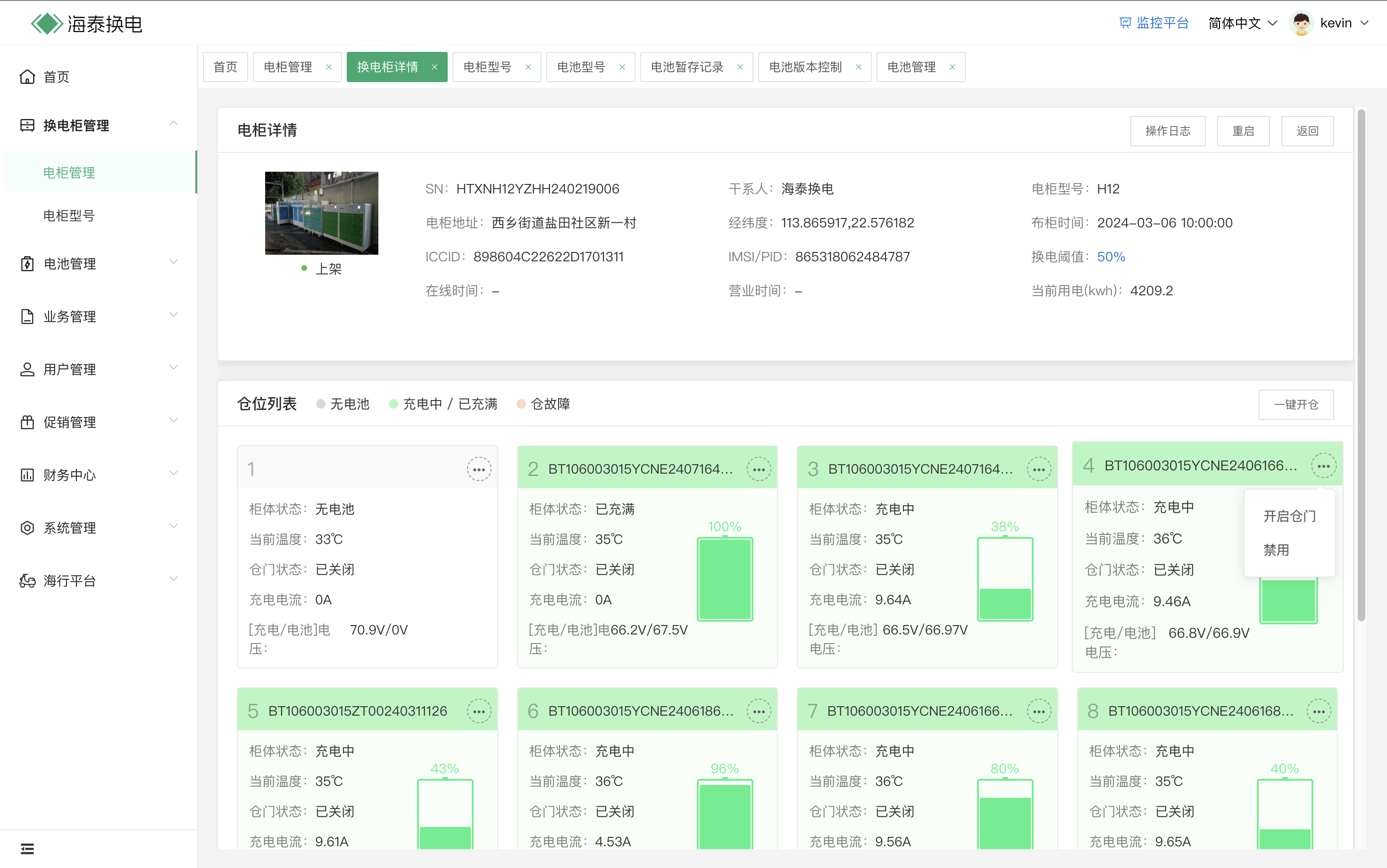Screen dimensions: 1387x868
Task: Open the 操作日志 operation log
Action: tap(1168, 131)
